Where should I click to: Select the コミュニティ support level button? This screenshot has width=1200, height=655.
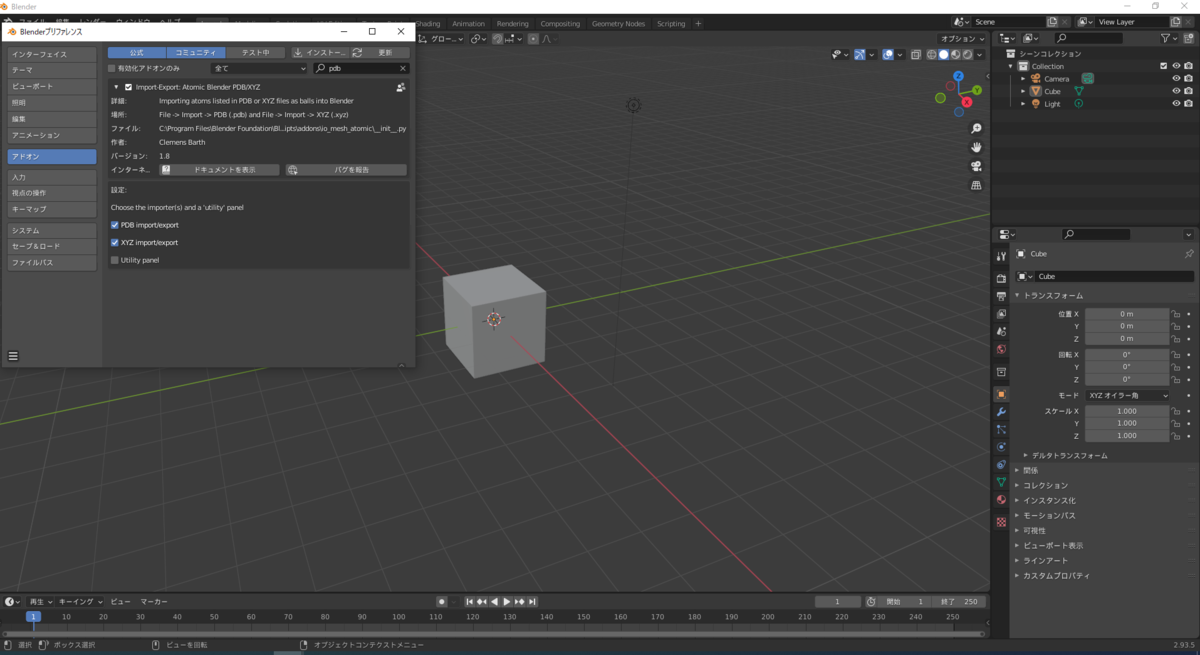point(195,52)
